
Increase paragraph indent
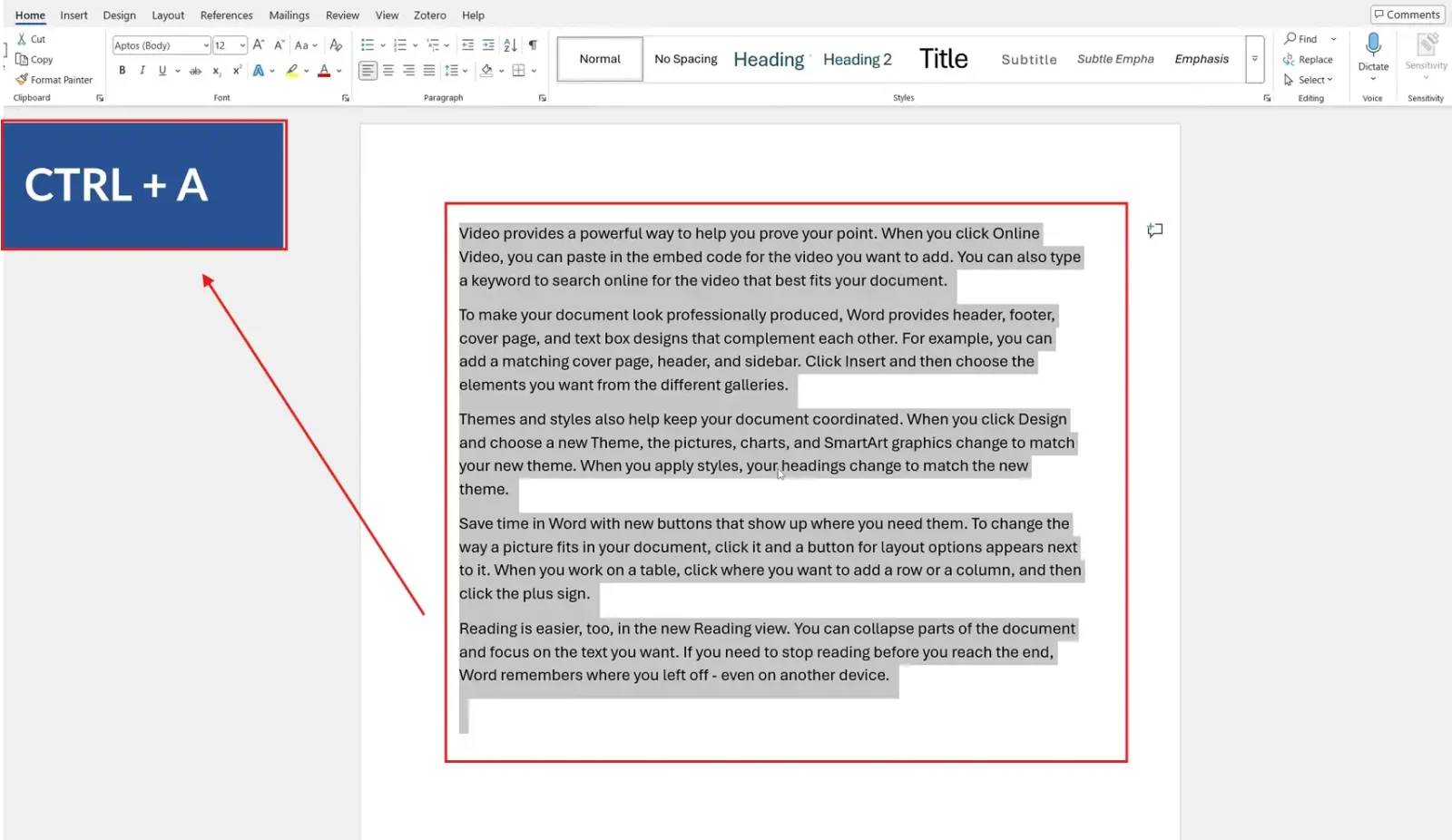point(488,44)
